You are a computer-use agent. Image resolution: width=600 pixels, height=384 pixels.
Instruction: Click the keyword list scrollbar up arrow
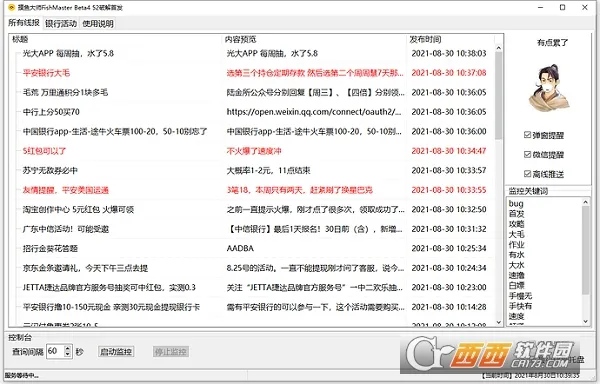point(585,202)
